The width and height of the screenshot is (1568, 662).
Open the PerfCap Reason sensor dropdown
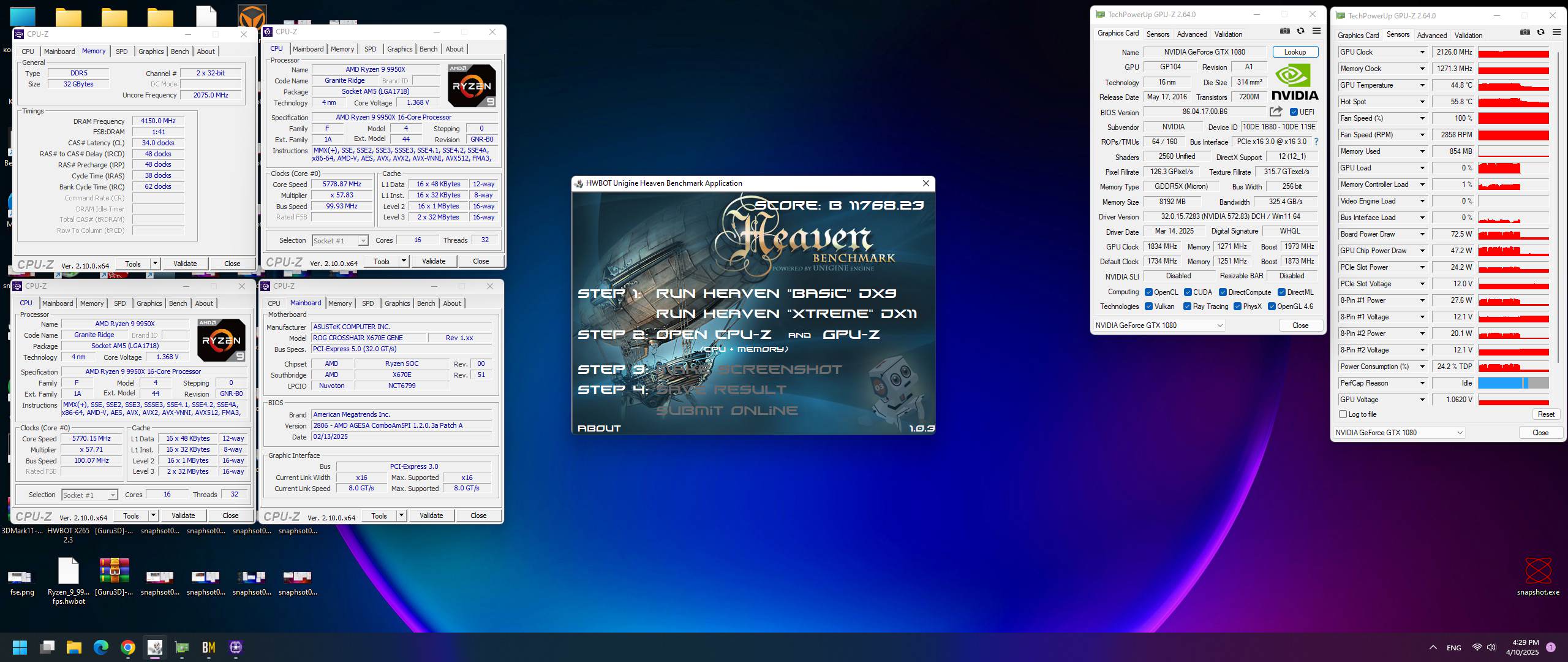[1422, 383]
